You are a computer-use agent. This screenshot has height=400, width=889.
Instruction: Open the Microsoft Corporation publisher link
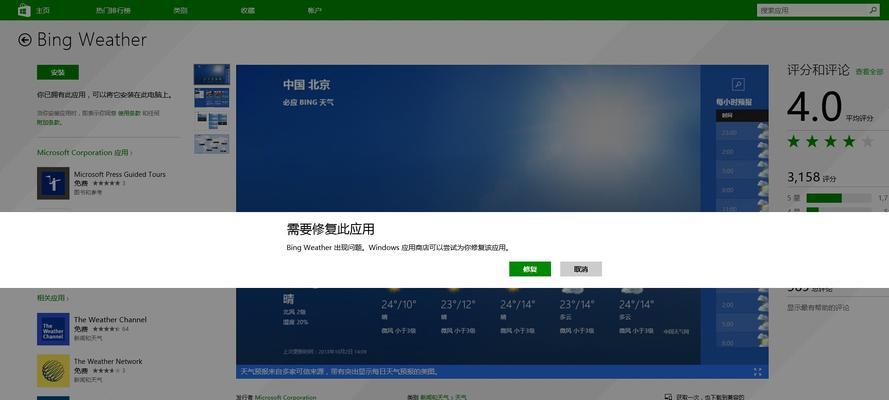[285, 397]
